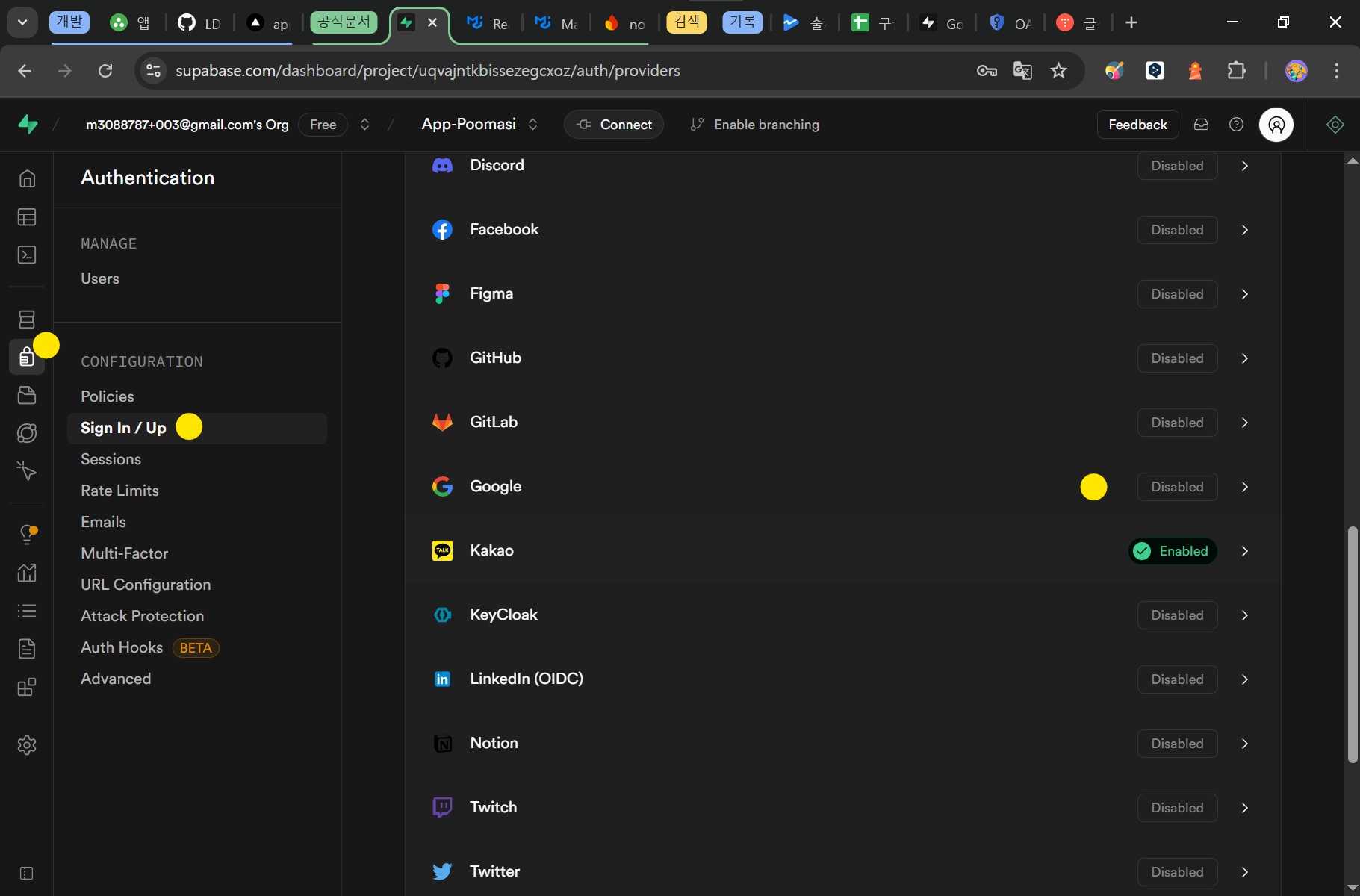
Task: Open Project Home icon in sidebar
Action: pos(27,178)
